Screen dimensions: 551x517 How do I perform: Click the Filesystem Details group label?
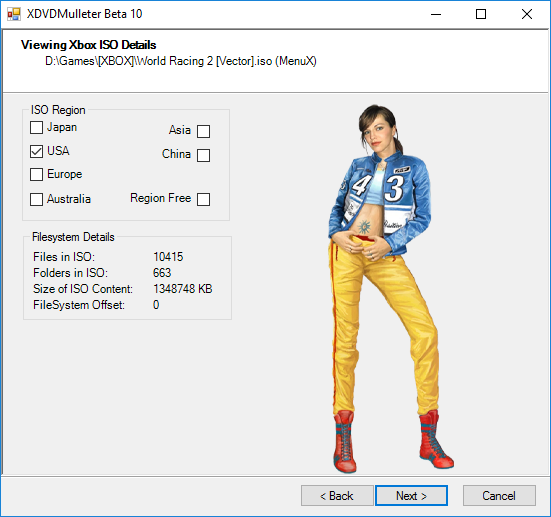(x=73, y=237)
